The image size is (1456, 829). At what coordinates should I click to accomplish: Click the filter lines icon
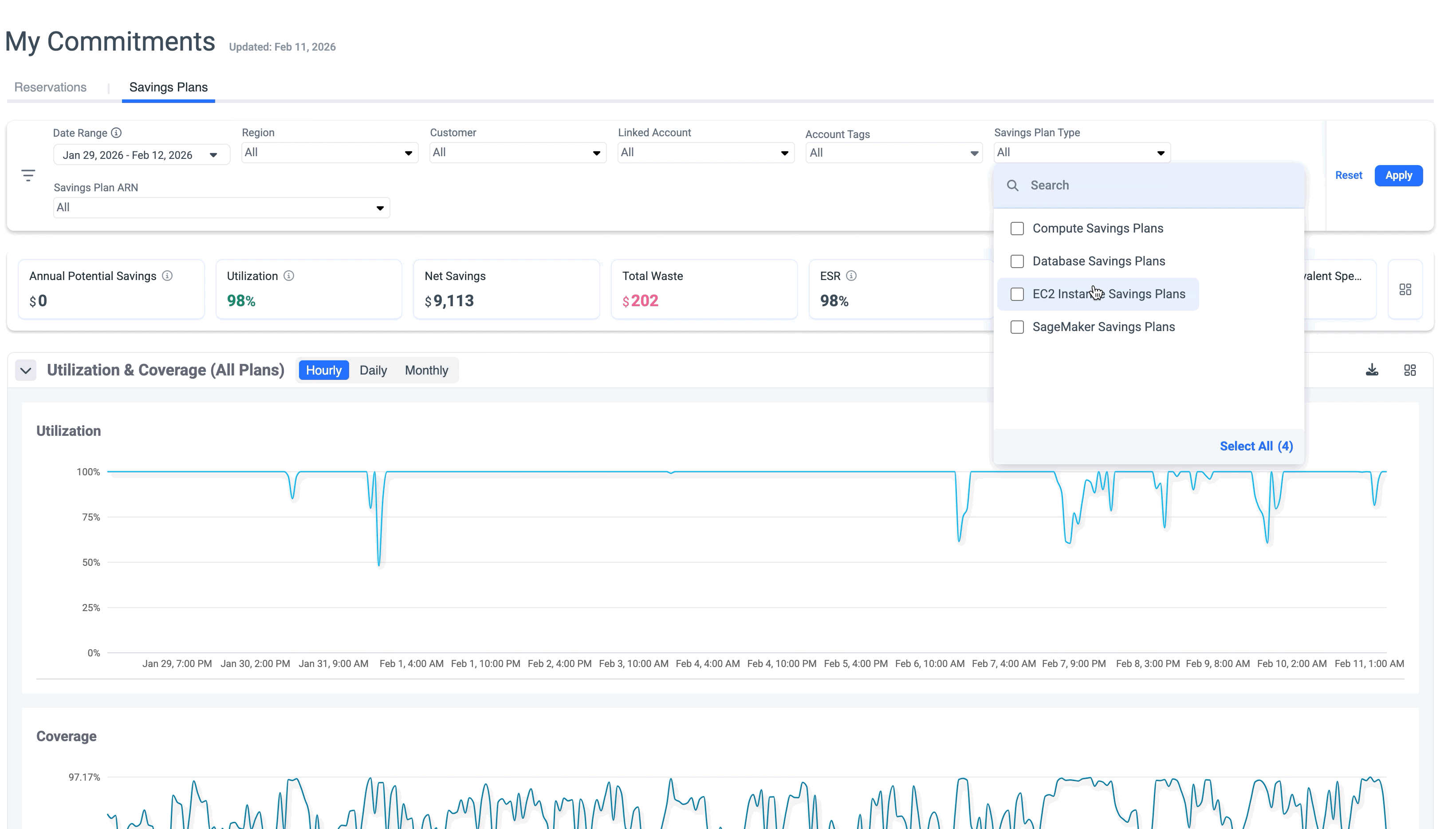(28, 175)
